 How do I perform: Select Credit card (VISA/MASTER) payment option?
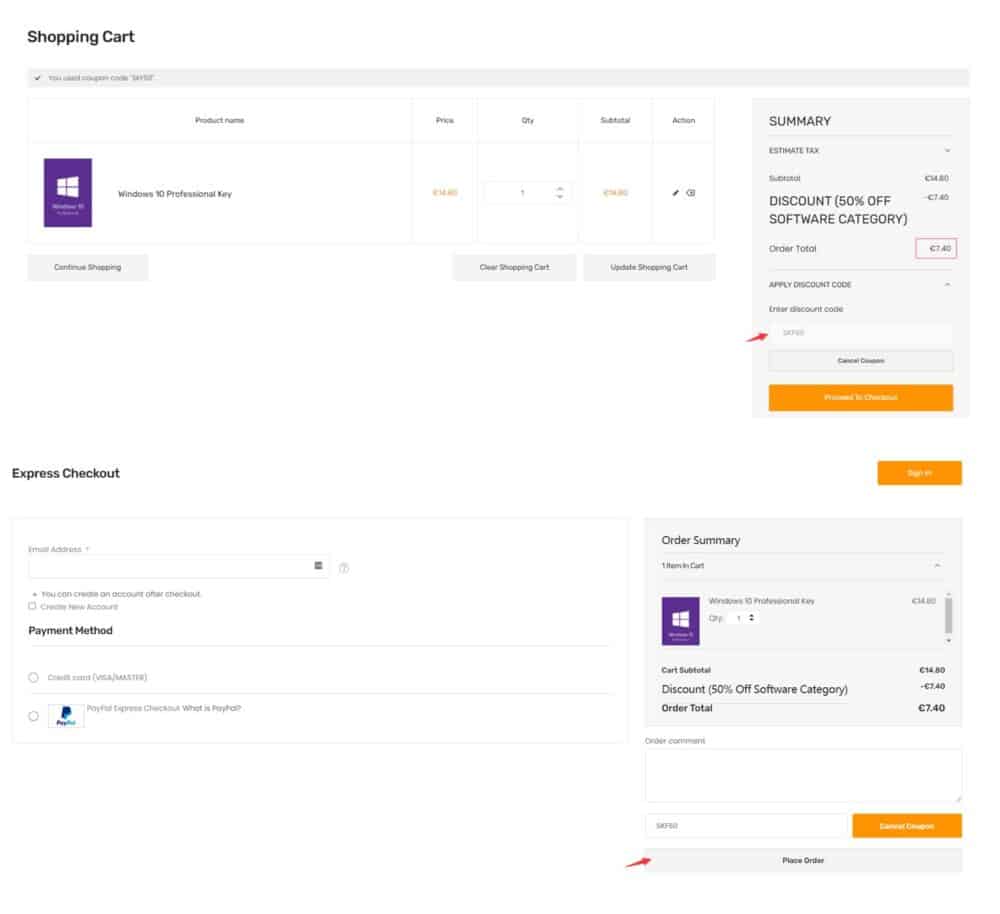pyautogui.click(x=34, y=677)
